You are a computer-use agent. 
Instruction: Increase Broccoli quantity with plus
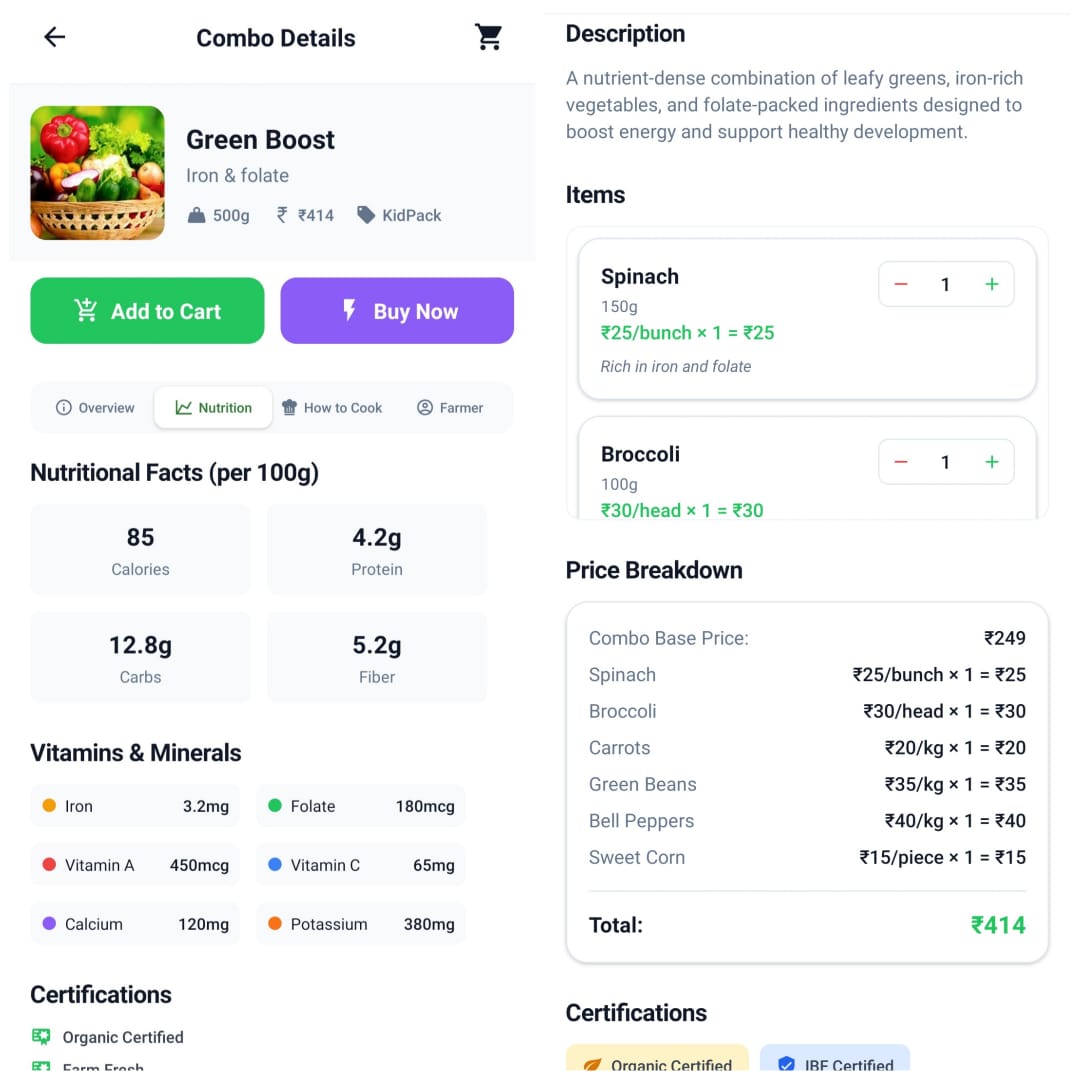pyautogui.click(x=991, y=462)
